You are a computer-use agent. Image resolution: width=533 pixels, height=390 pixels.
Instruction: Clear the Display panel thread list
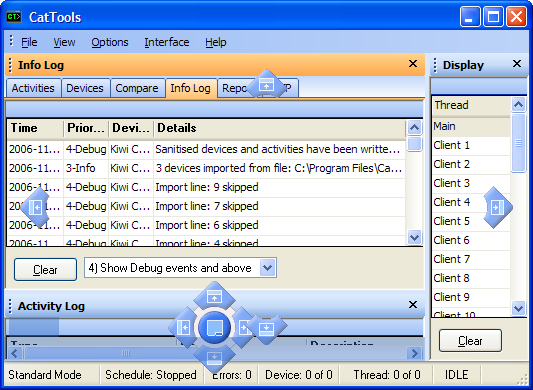[470, 341]
